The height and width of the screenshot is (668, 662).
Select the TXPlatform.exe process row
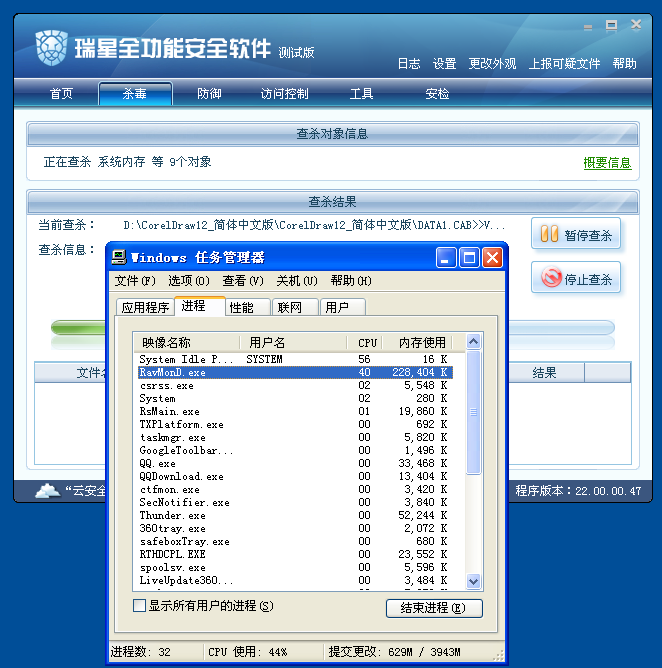tap(295, 424)
